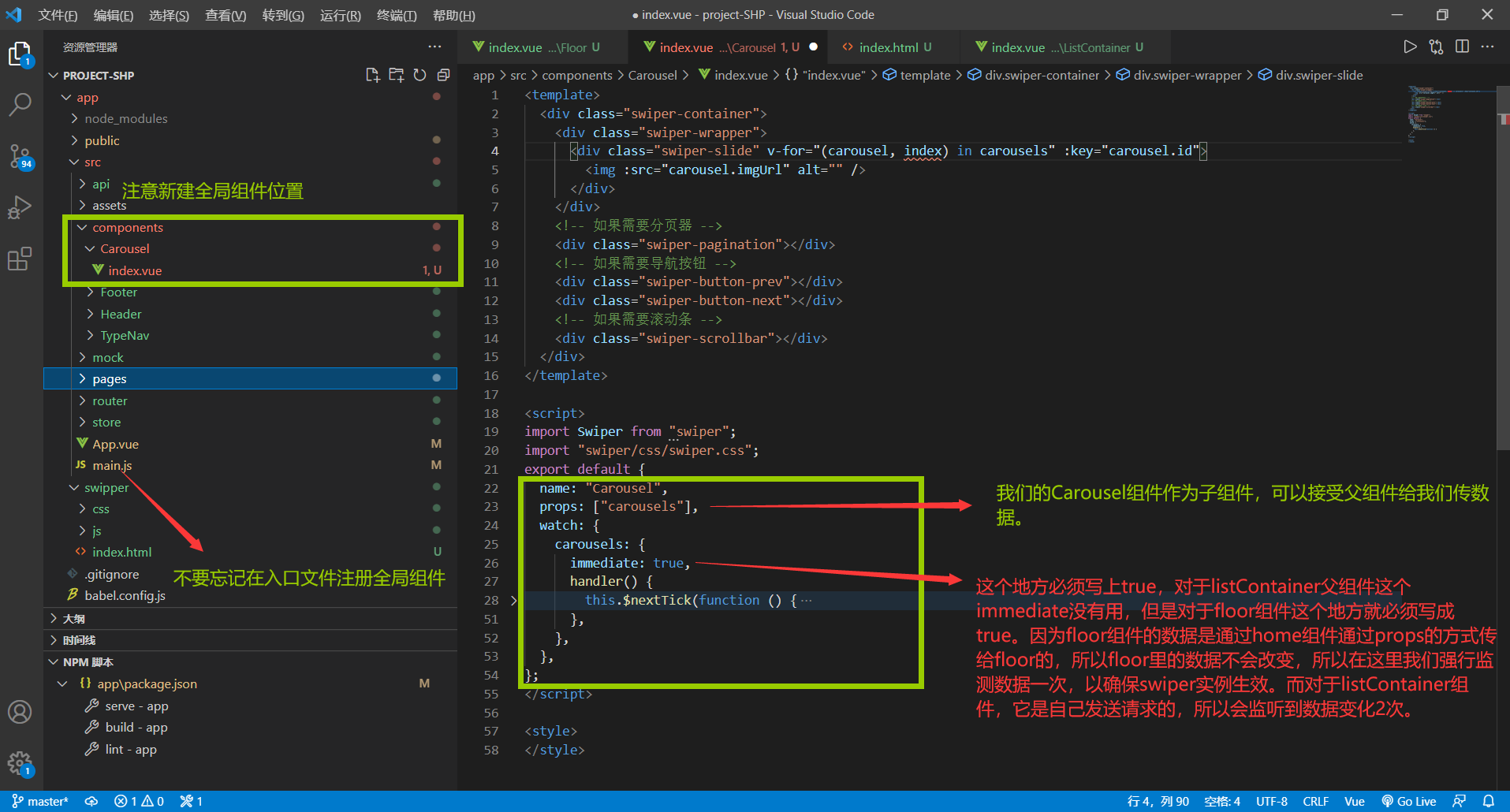Open App.vue file
The image size is (1510, 812).
(115, 444)
